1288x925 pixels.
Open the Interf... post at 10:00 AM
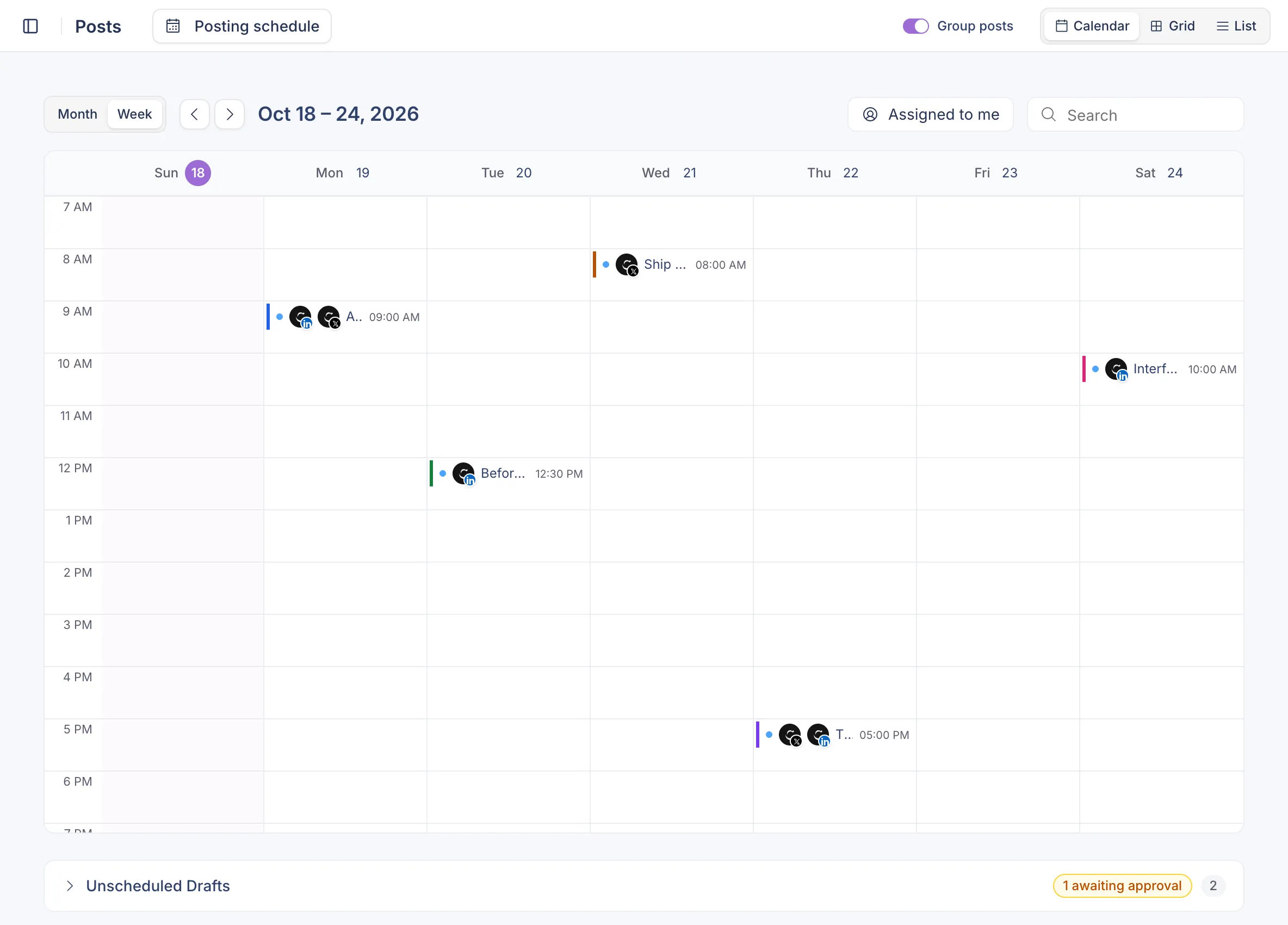1161,369
